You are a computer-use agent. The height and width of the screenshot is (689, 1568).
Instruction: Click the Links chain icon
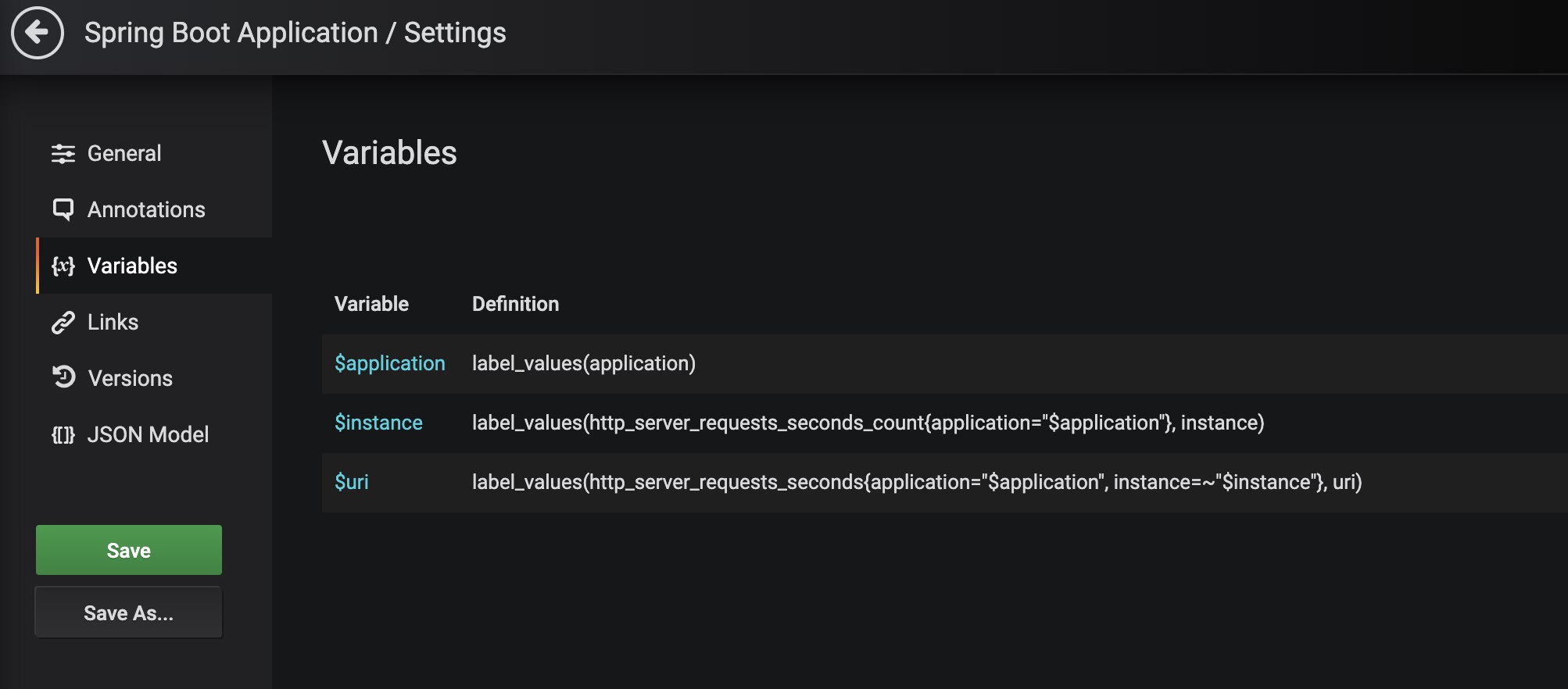(63, 323)
